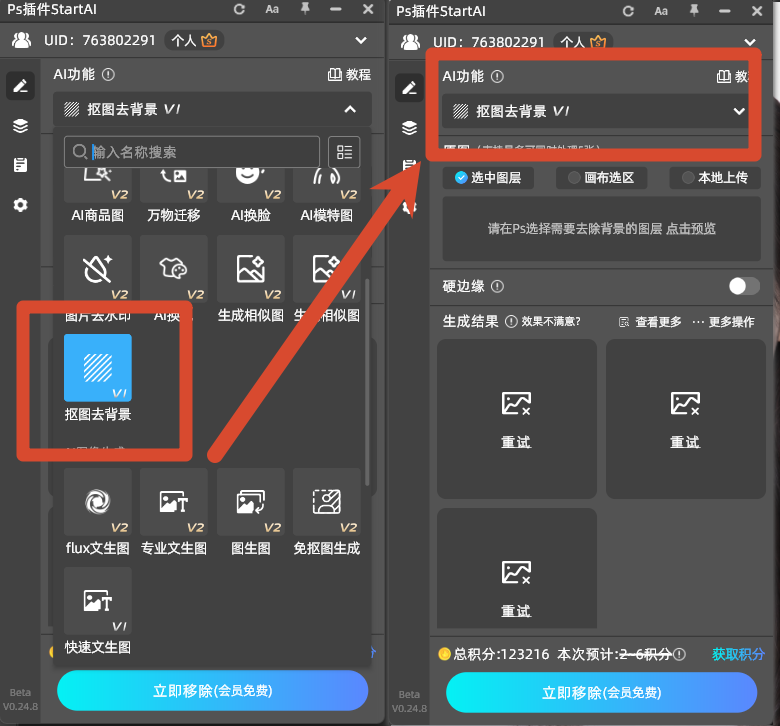The image size is (780, 726).
Task: Pin the right StartAI panel
Action: point(694,11)
